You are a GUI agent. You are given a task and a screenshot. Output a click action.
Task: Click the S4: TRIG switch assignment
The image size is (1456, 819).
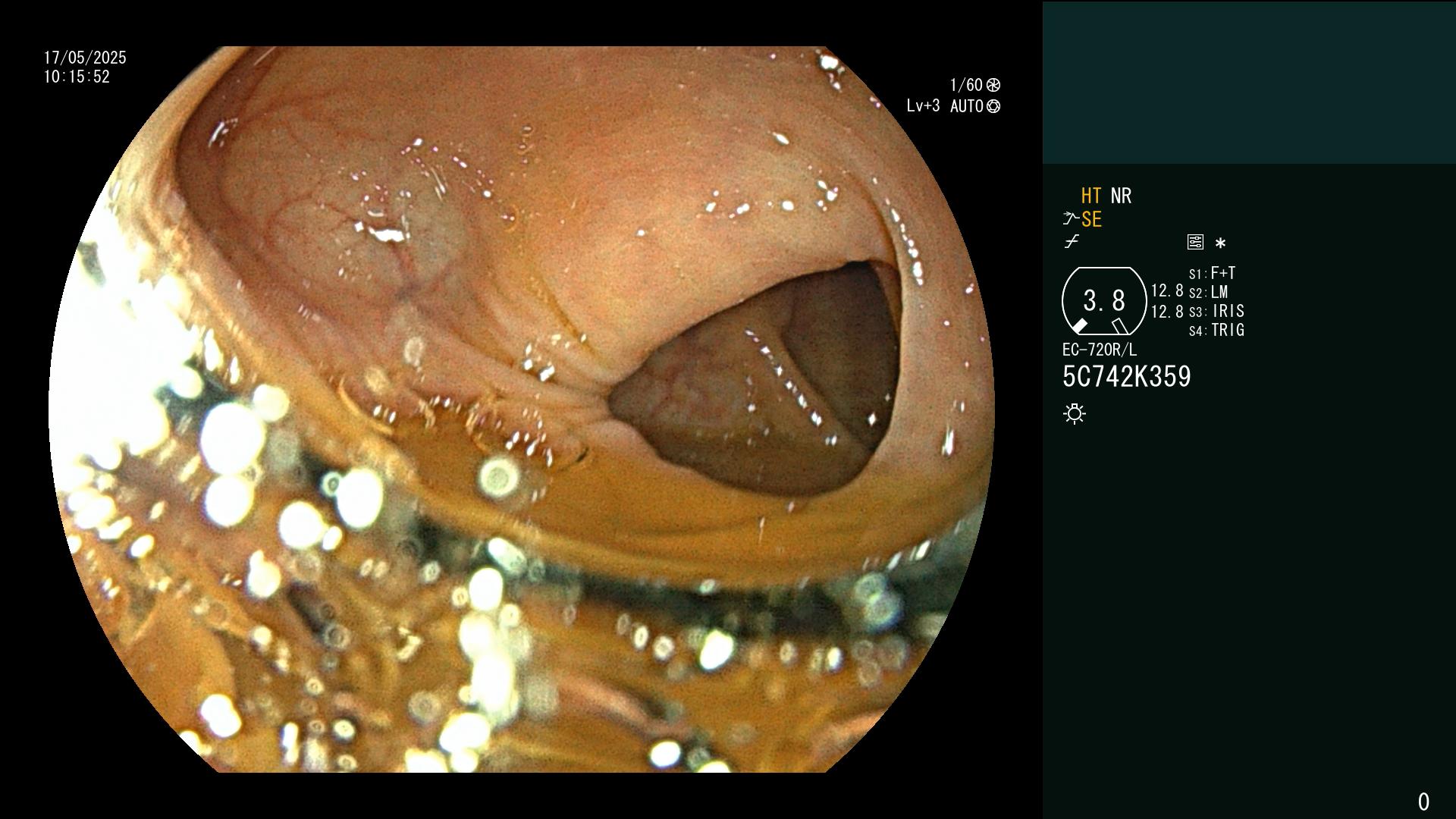pos(1217,331)
